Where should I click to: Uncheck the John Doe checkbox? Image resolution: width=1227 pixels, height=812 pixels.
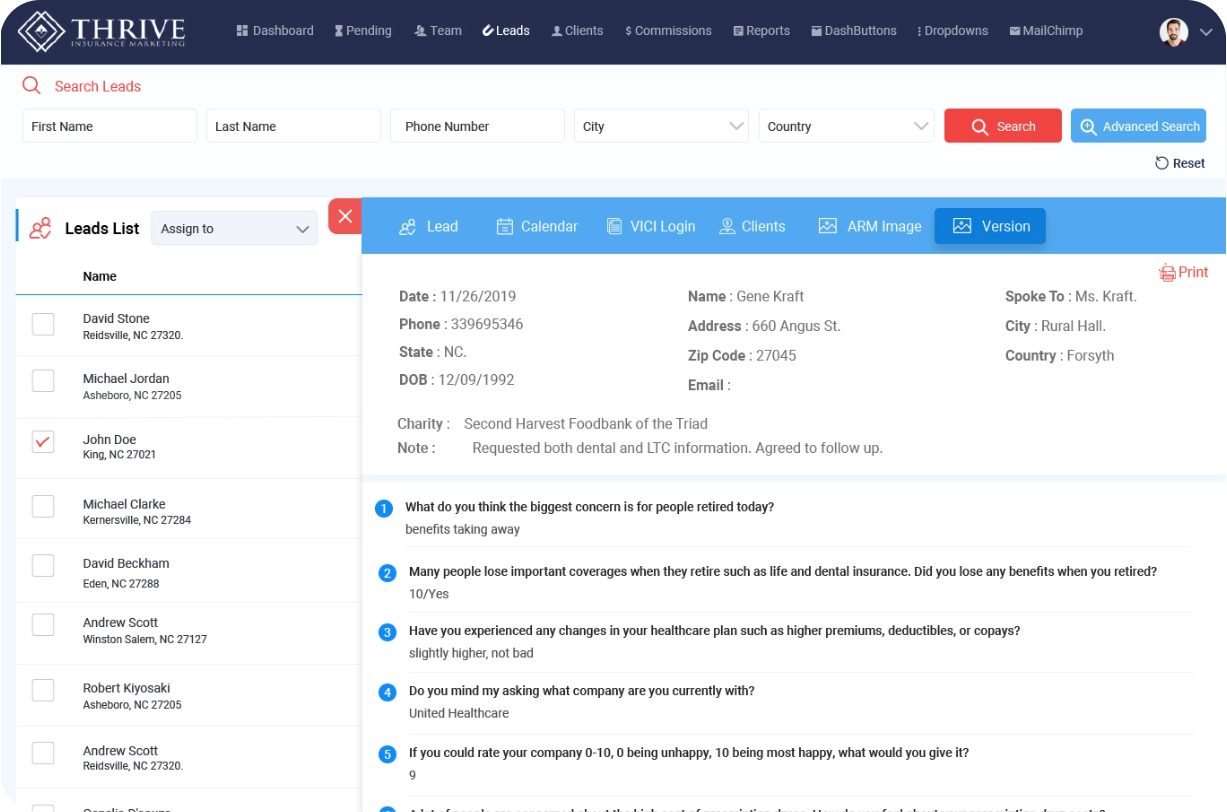(43, 441)
